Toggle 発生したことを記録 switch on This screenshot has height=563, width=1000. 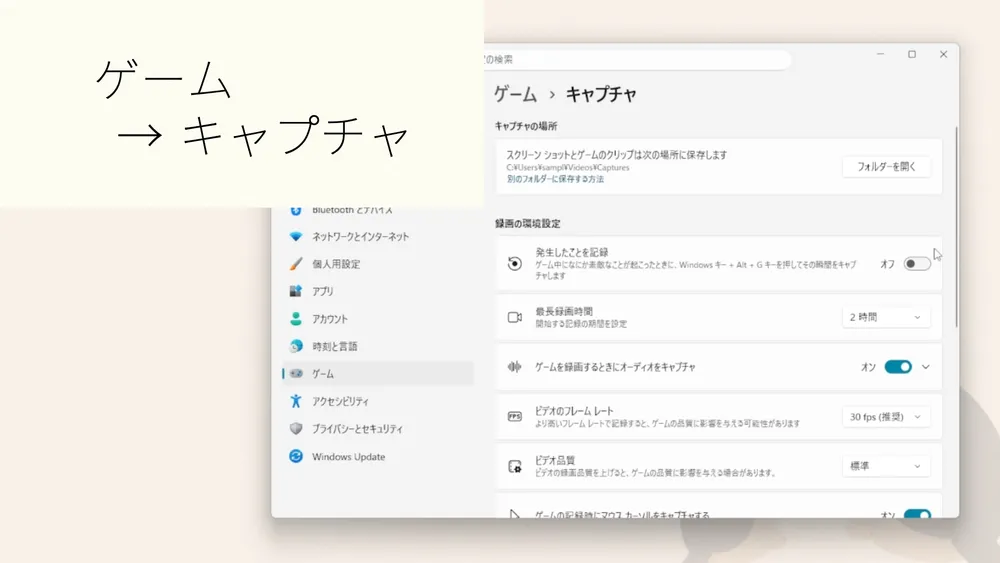pos(916,264)
